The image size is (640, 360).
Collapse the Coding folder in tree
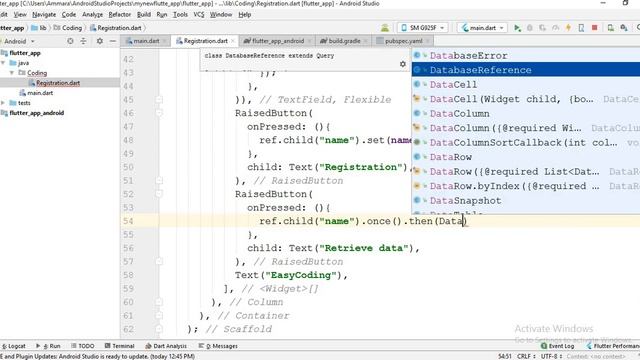(x=12, y=73)
